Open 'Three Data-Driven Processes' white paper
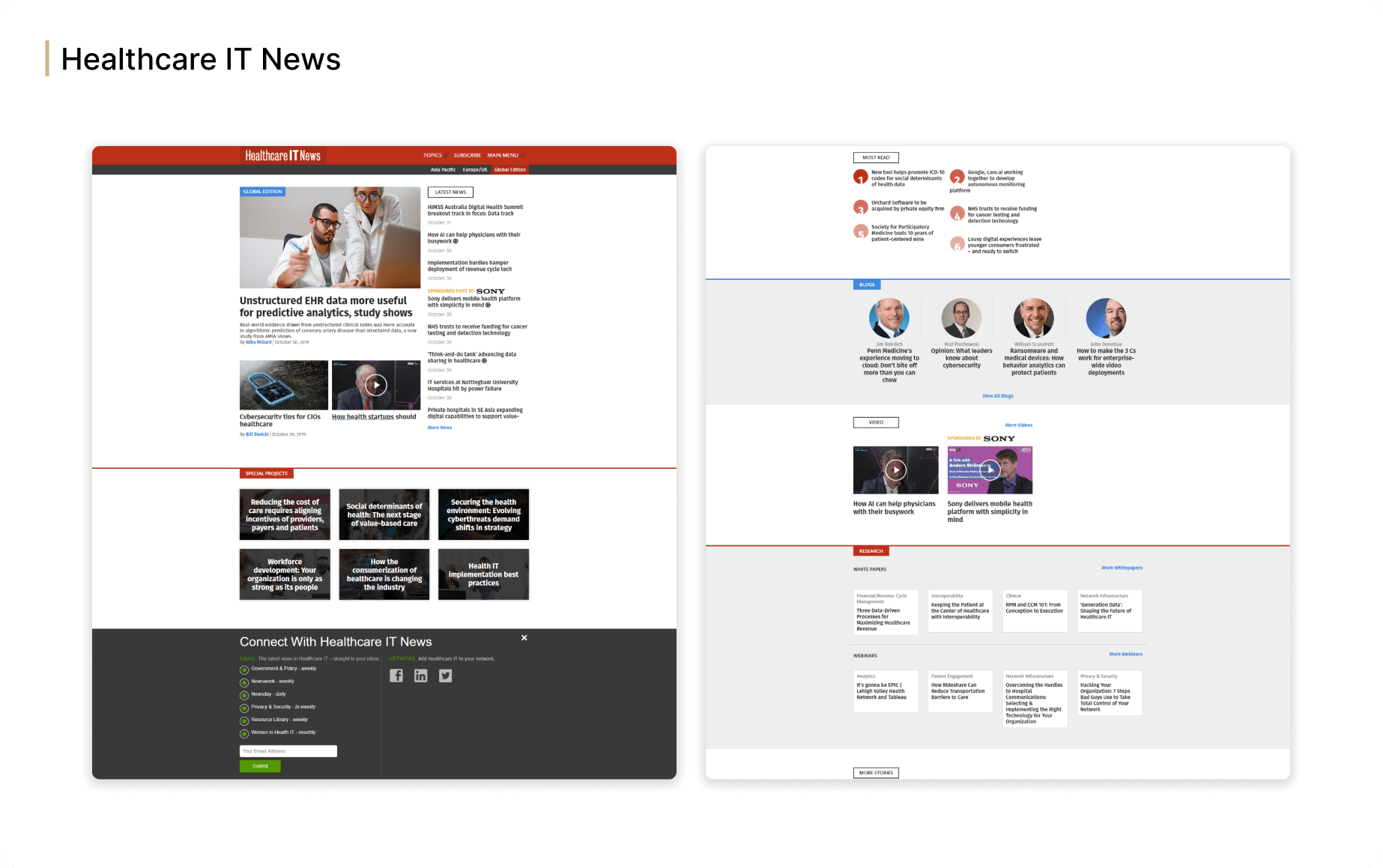Image resolution: width=1383 pixels, height=868 pixels. [886, 613]
